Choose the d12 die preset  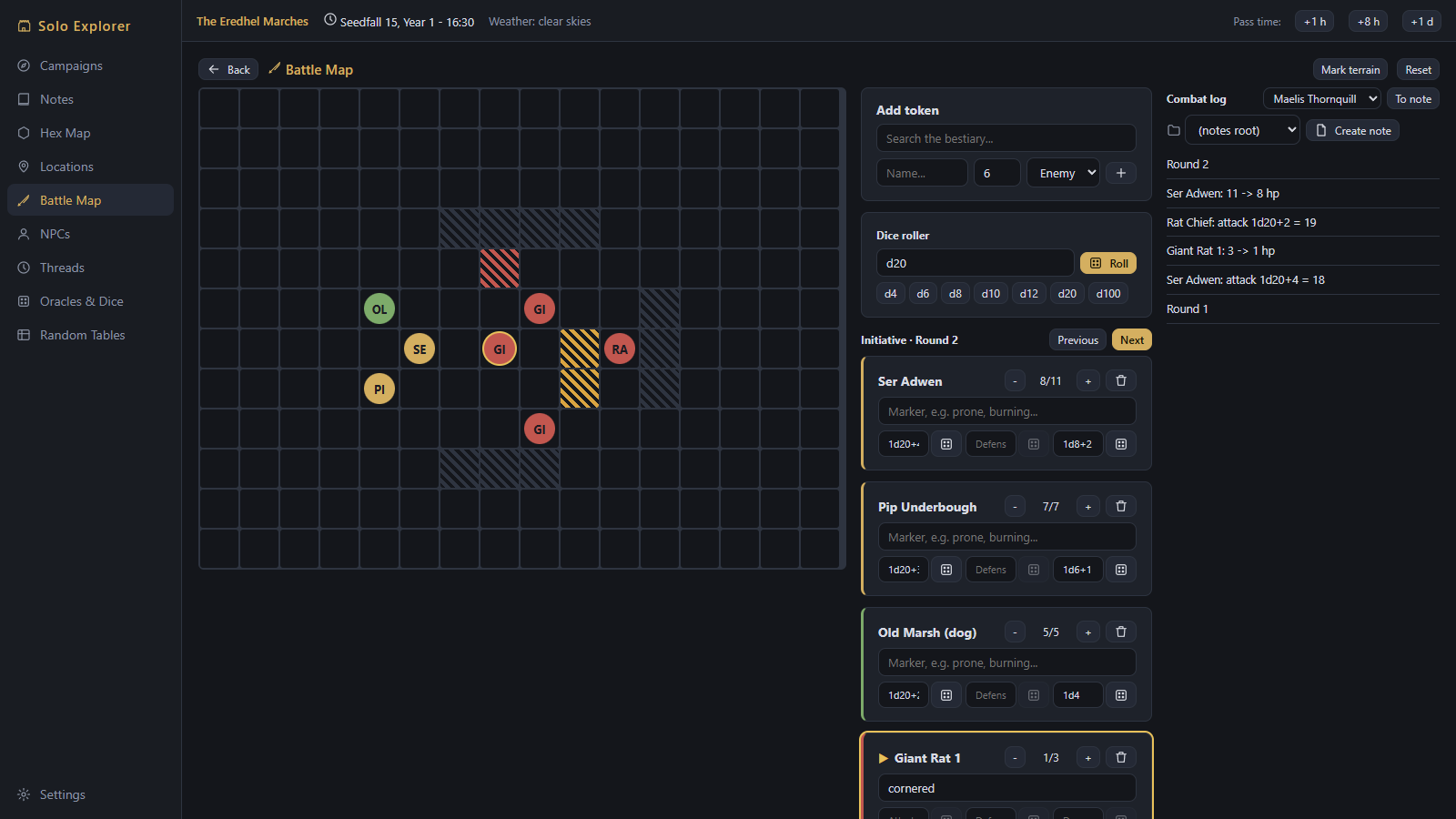(1029, 294)
